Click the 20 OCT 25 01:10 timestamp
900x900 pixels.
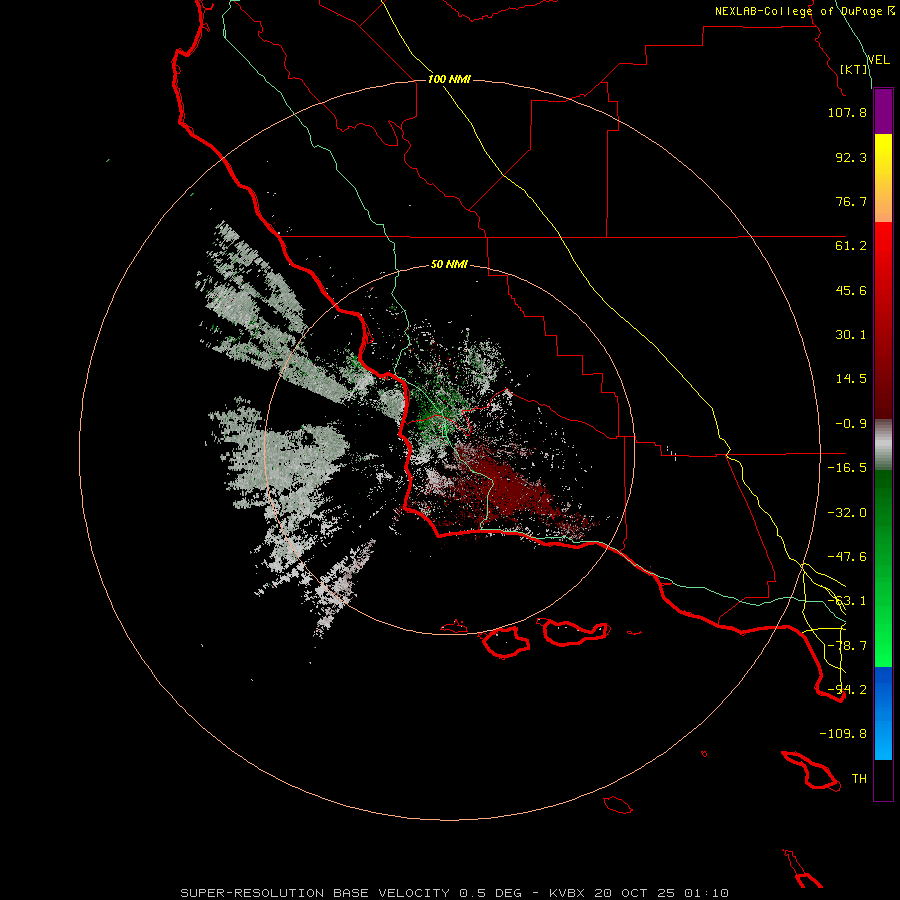coord(661,893)
